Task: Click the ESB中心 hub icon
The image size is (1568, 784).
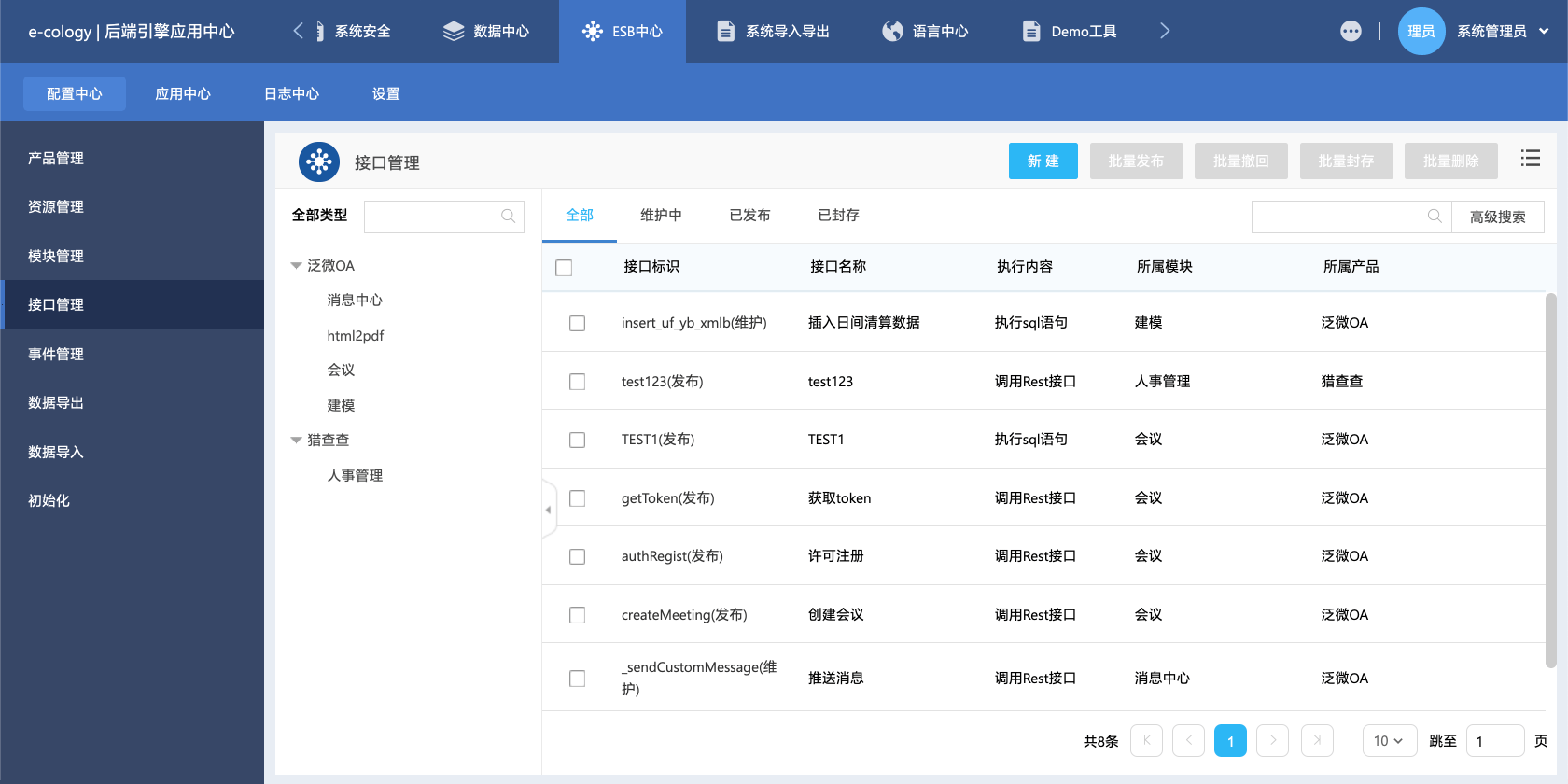Action: pyautogui.click(x=593, y=32)
